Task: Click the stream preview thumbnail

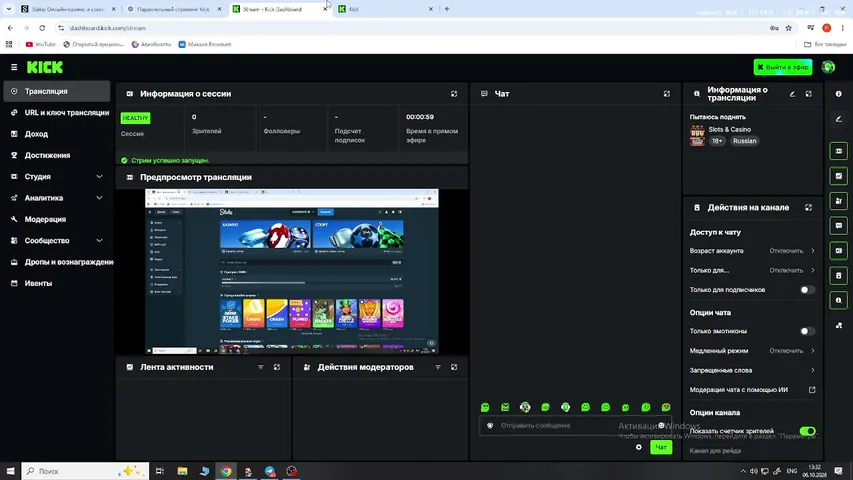Action: click(292, 272)
